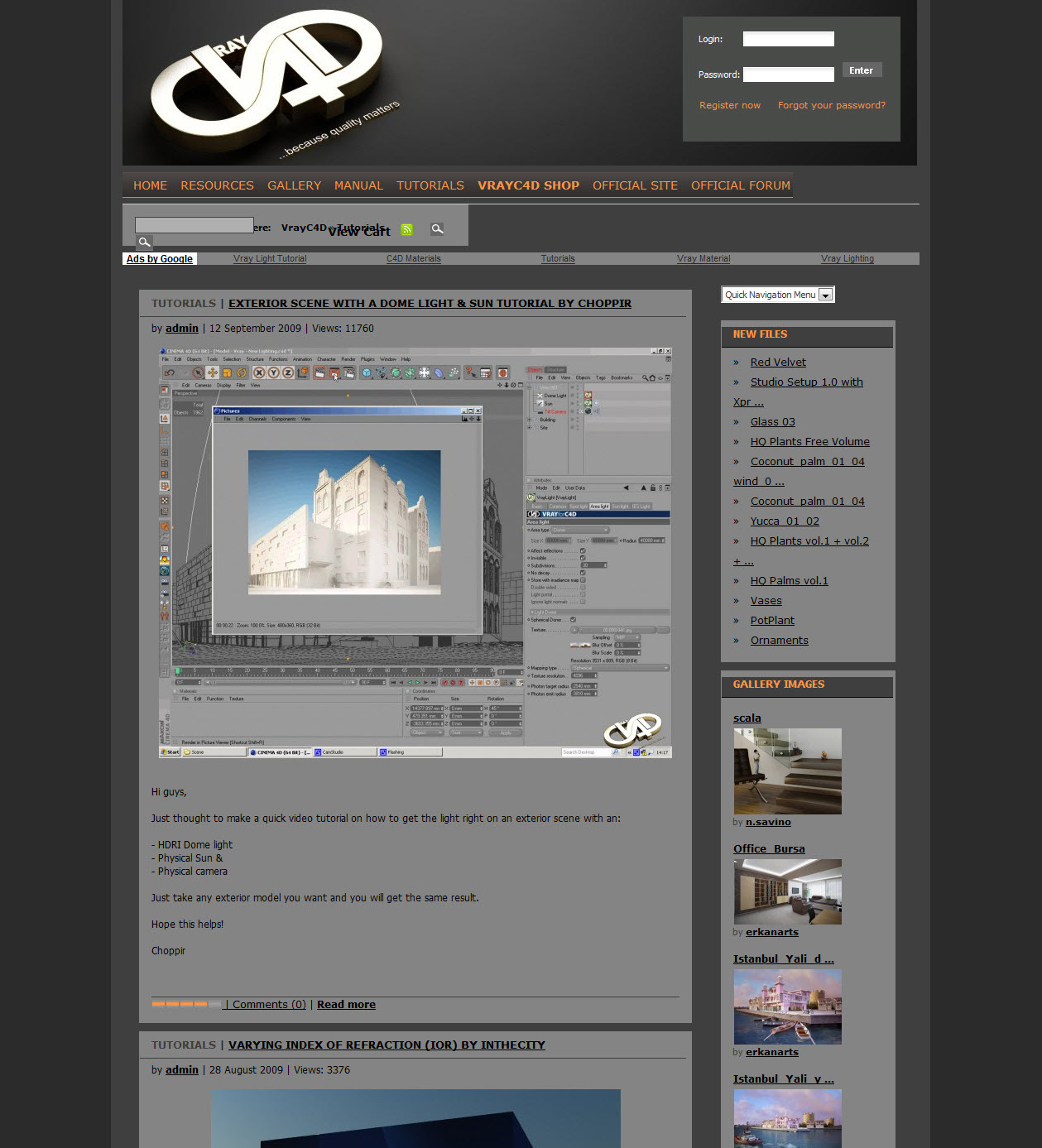Open the Tutorials ad link in ad bar
This screenshot has width=1042, height=1148.
coord(558,259)
